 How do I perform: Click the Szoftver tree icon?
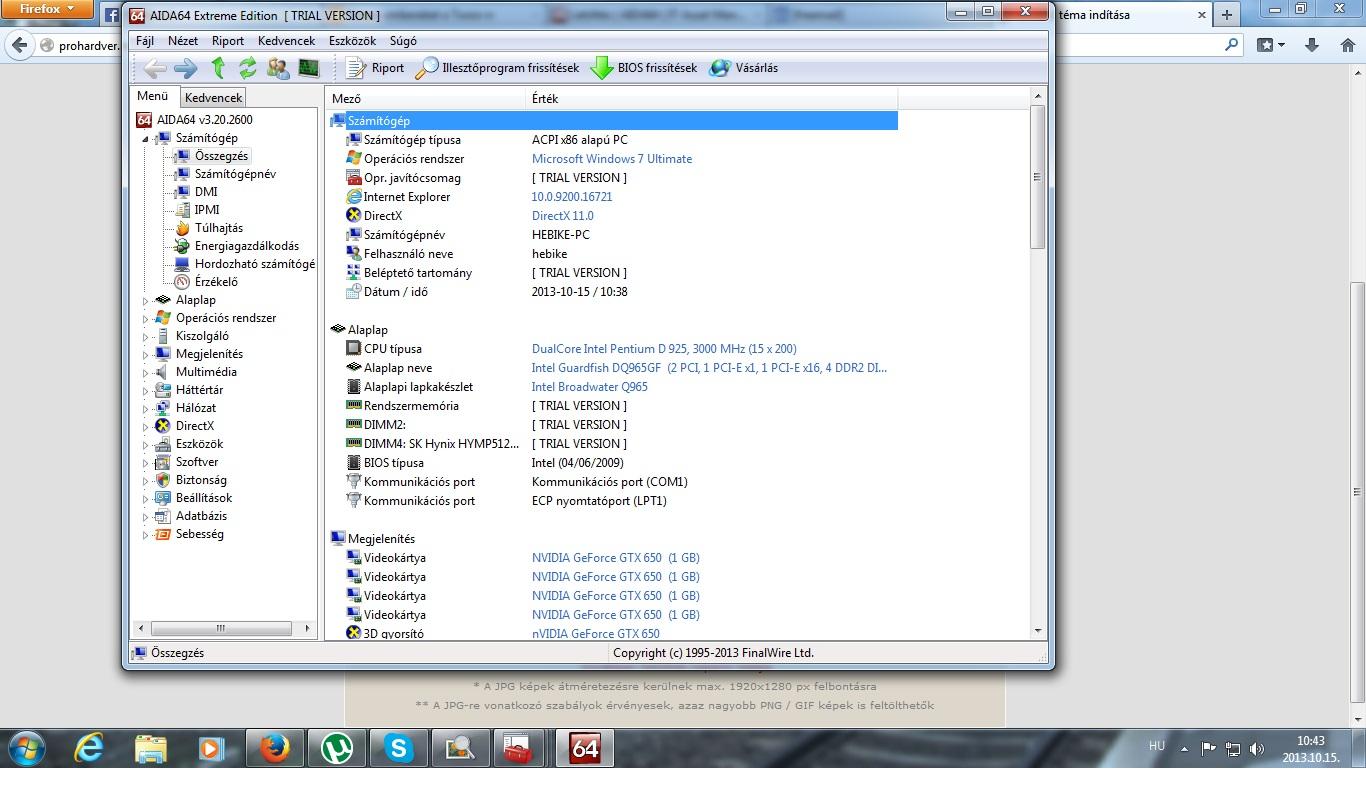(163, 462)
